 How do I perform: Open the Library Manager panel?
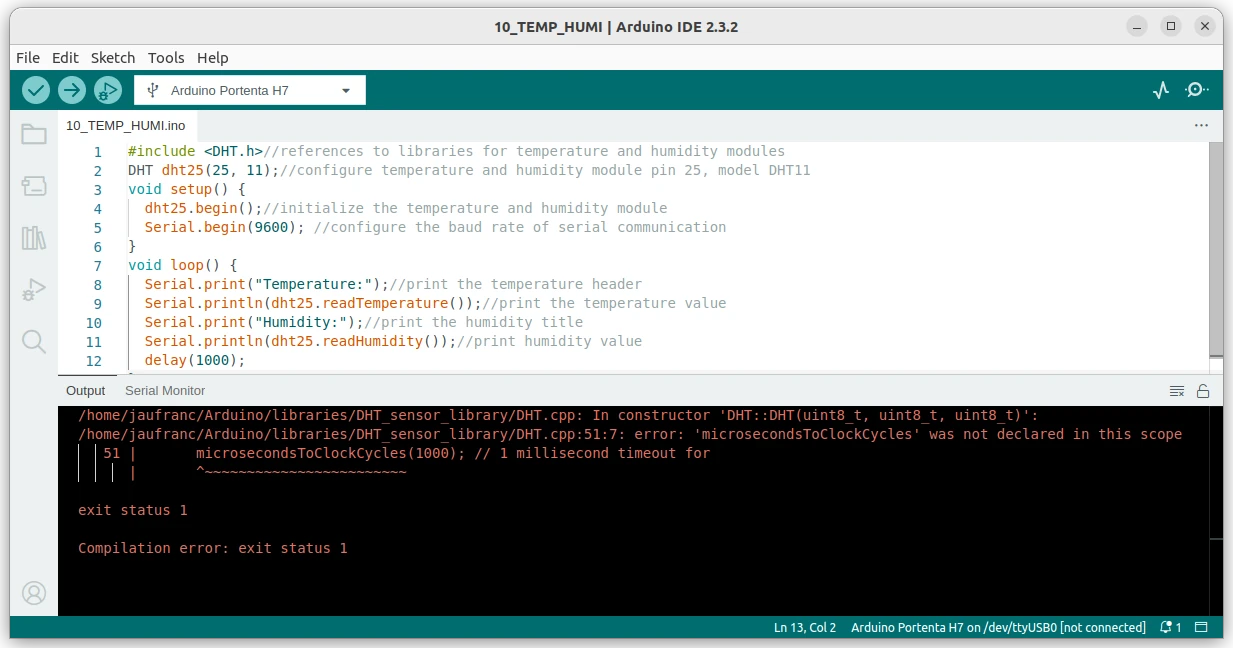[34, 238]
